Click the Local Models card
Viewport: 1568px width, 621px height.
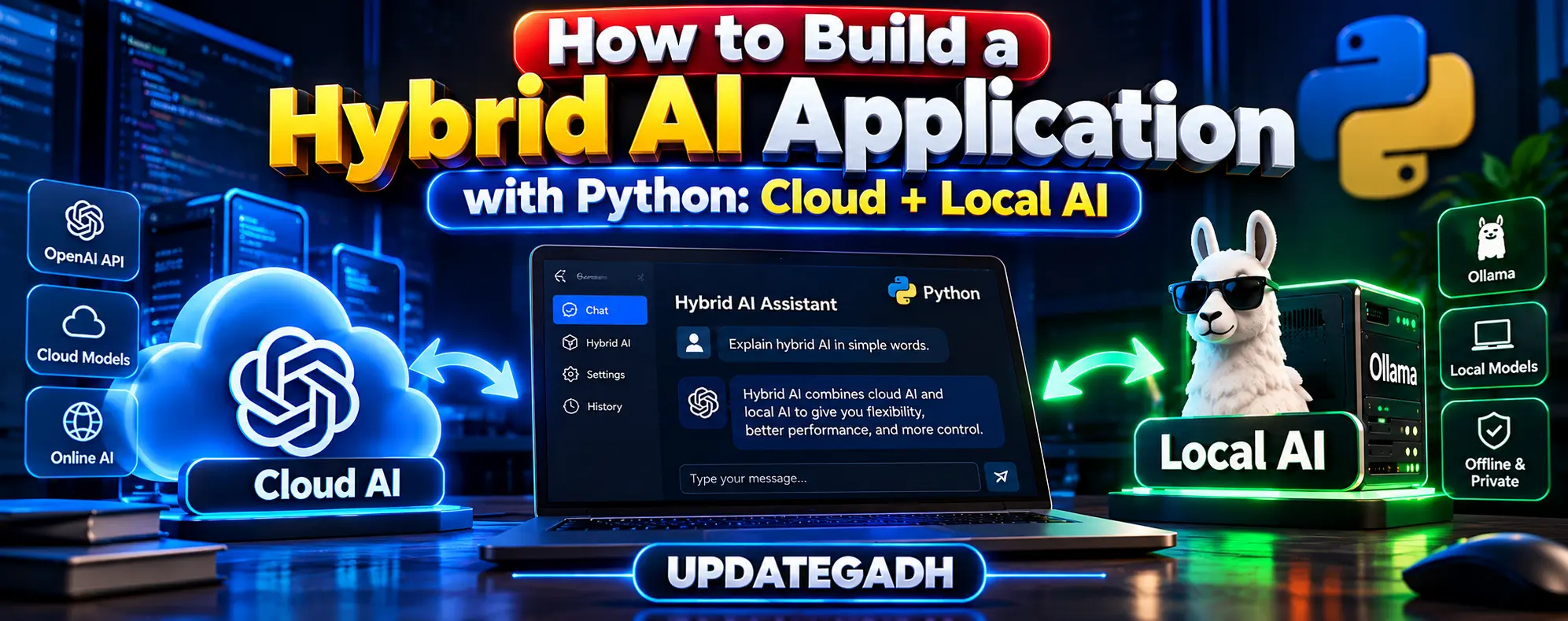point(1493,346)
